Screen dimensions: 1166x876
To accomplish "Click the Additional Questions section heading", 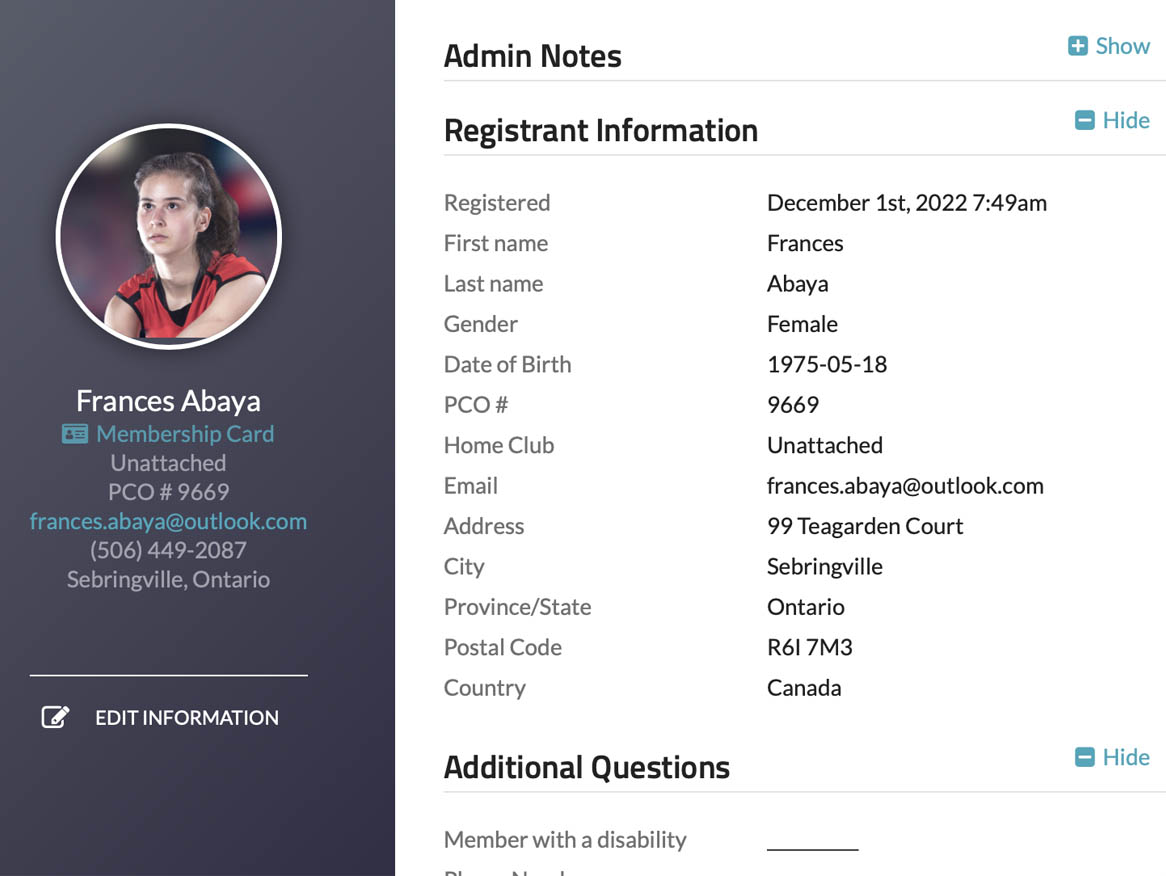I will tap(586, 767).
